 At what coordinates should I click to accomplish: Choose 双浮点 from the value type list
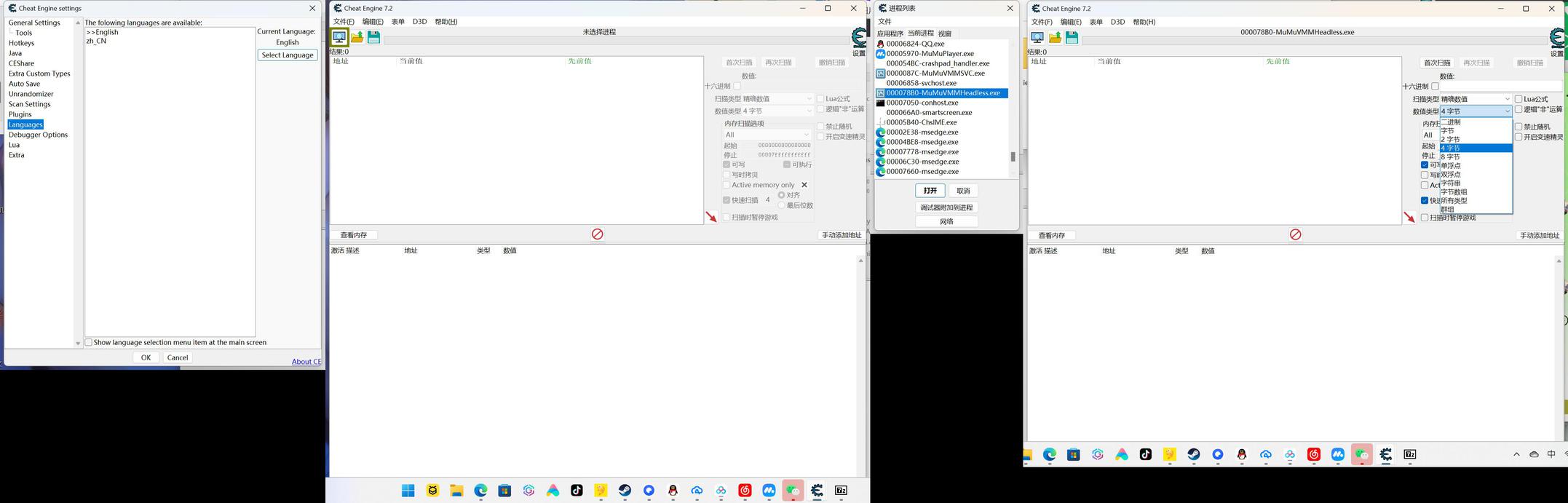pyautogui.click(x=1476, y=175)
